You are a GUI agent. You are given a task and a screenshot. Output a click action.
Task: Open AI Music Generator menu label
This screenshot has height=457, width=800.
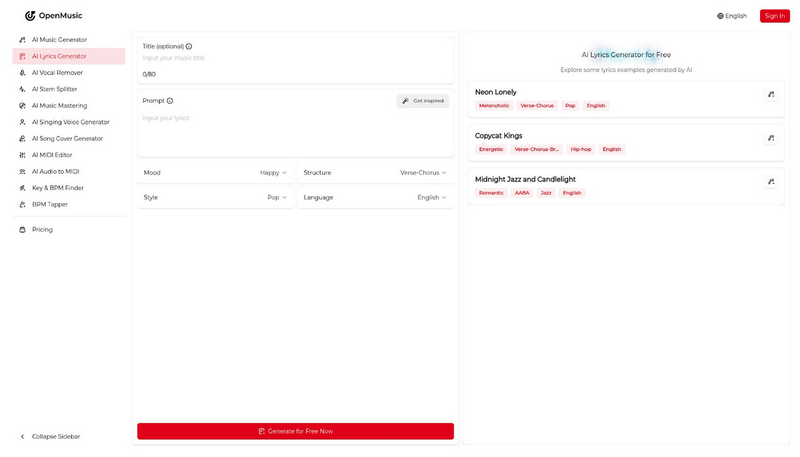coord(59,40)
